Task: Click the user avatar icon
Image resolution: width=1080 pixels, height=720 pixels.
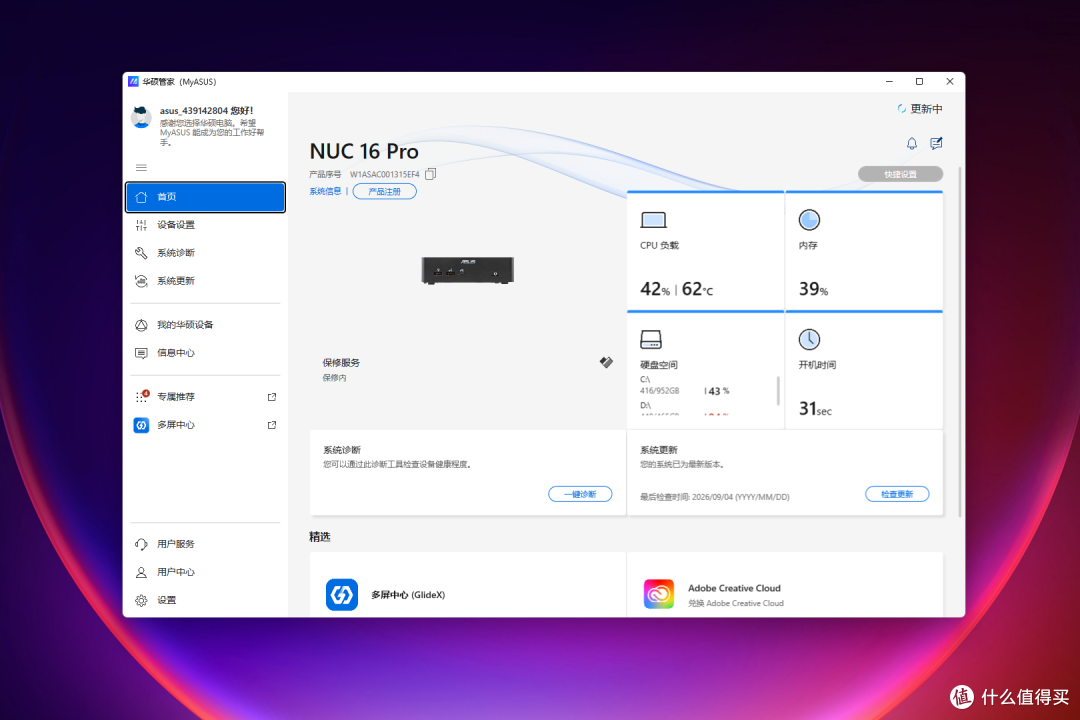Action: (x=141, y=118)
